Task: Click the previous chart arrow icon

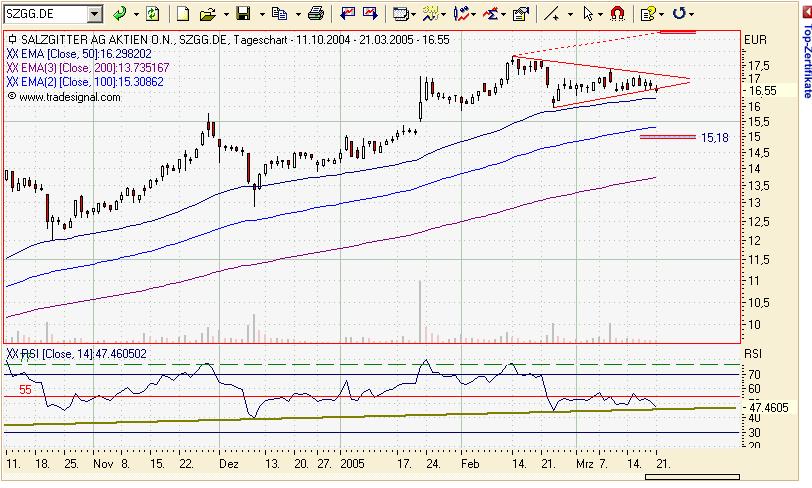Action: point(347,13)
